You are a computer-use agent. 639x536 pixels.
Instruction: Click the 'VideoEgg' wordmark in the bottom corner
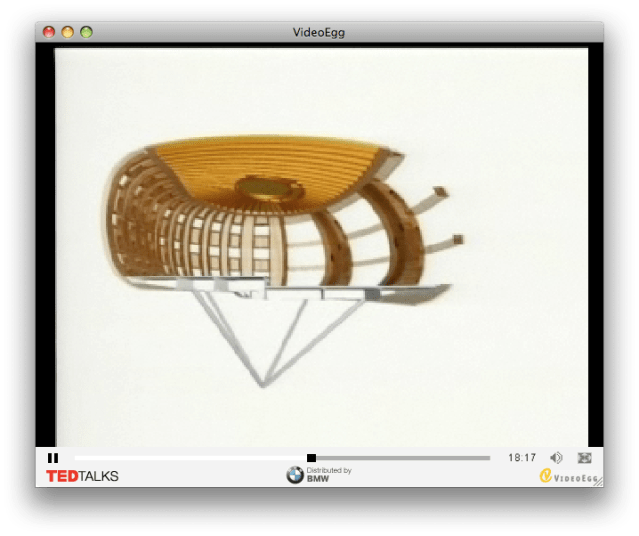click(x=575, y=478)
